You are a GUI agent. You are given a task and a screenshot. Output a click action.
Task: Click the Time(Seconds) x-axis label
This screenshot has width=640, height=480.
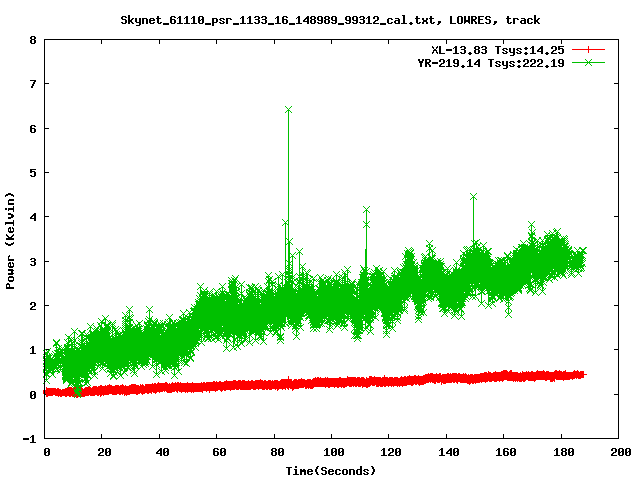331,470
